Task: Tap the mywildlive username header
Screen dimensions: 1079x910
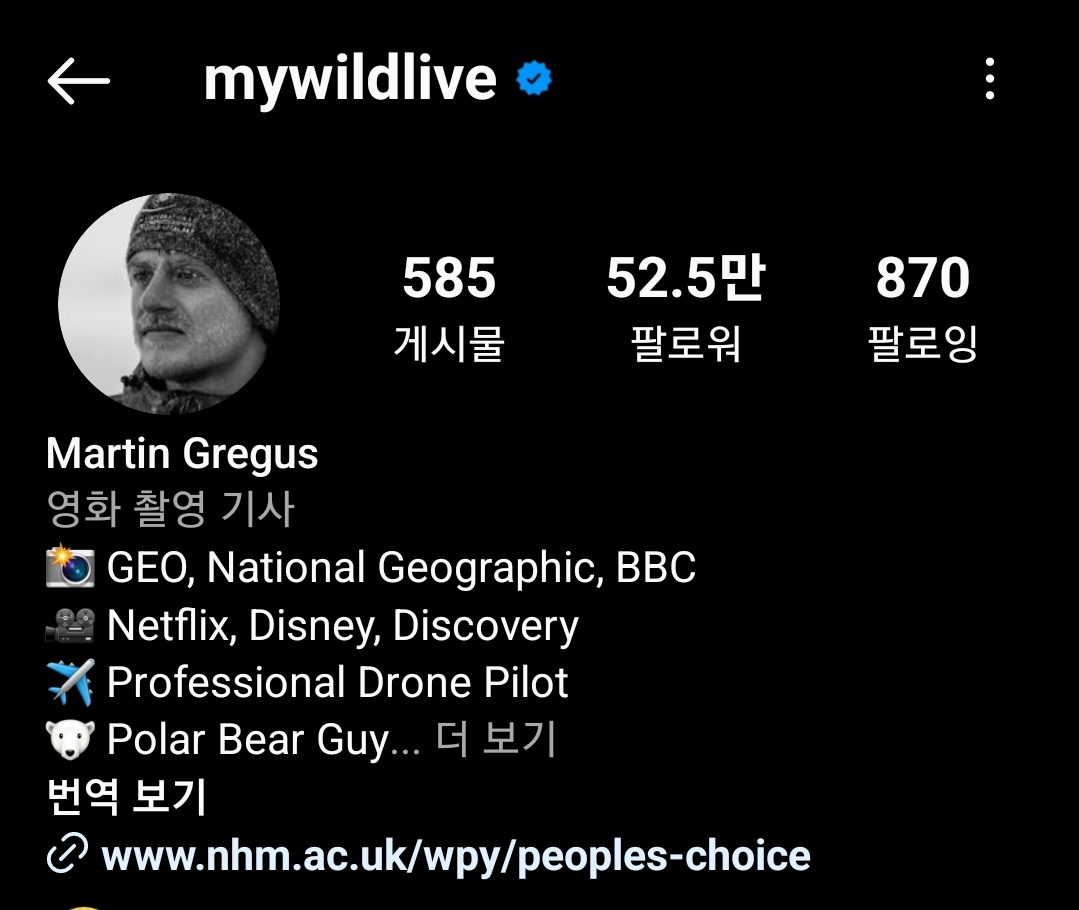Action: point(349,80)
